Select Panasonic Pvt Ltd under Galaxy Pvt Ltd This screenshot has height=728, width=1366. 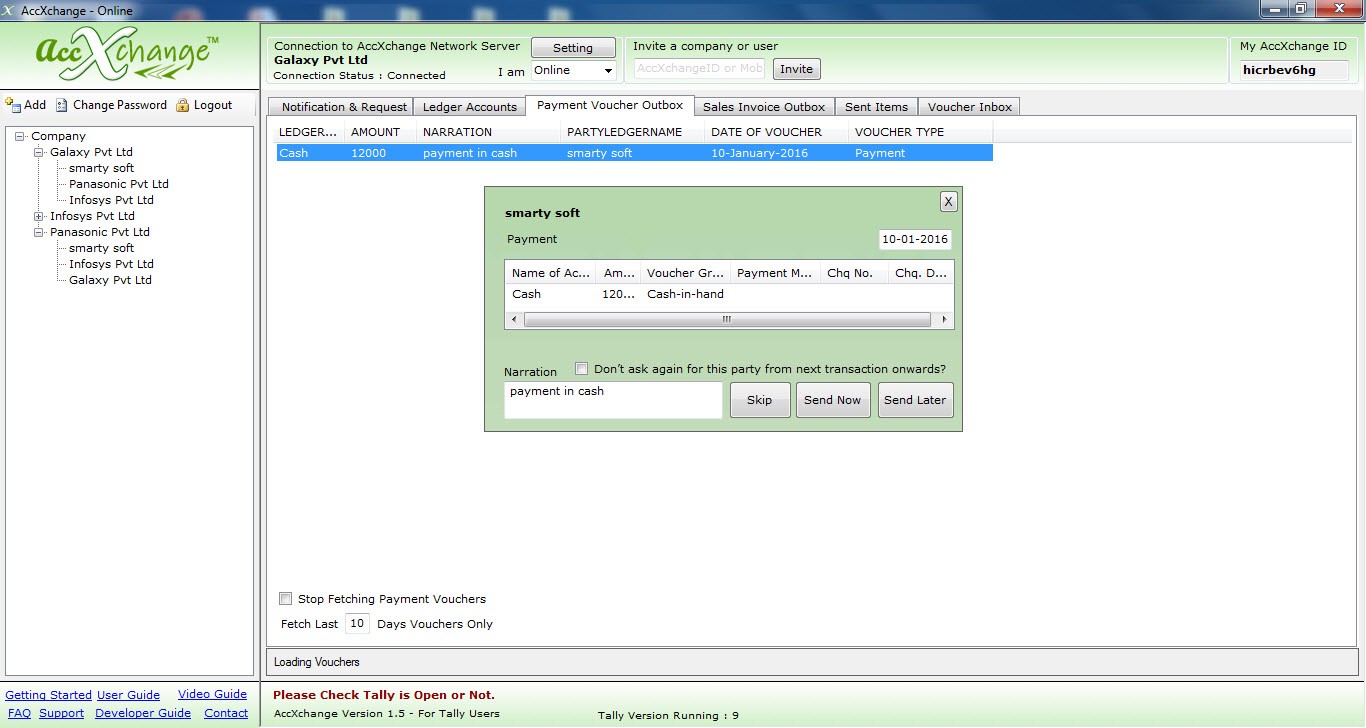[119, 184]
